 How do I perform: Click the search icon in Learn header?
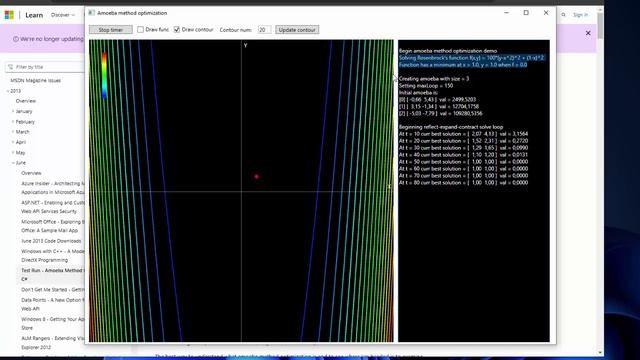click(x=563, y=15)
